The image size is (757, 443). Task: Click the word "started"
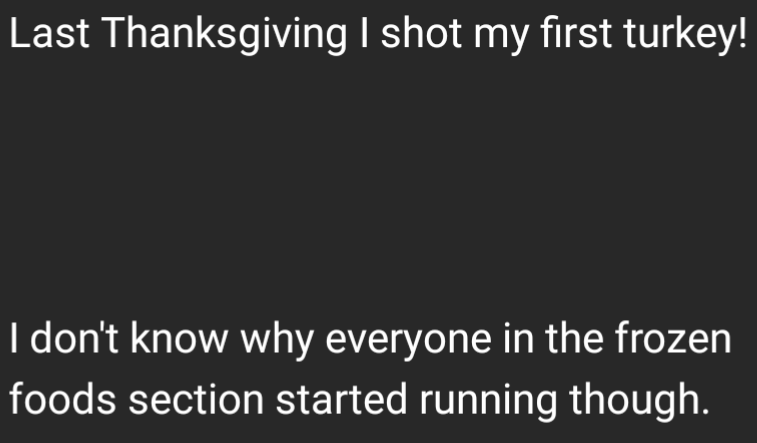pyautogui.click(x=341, y=399)
